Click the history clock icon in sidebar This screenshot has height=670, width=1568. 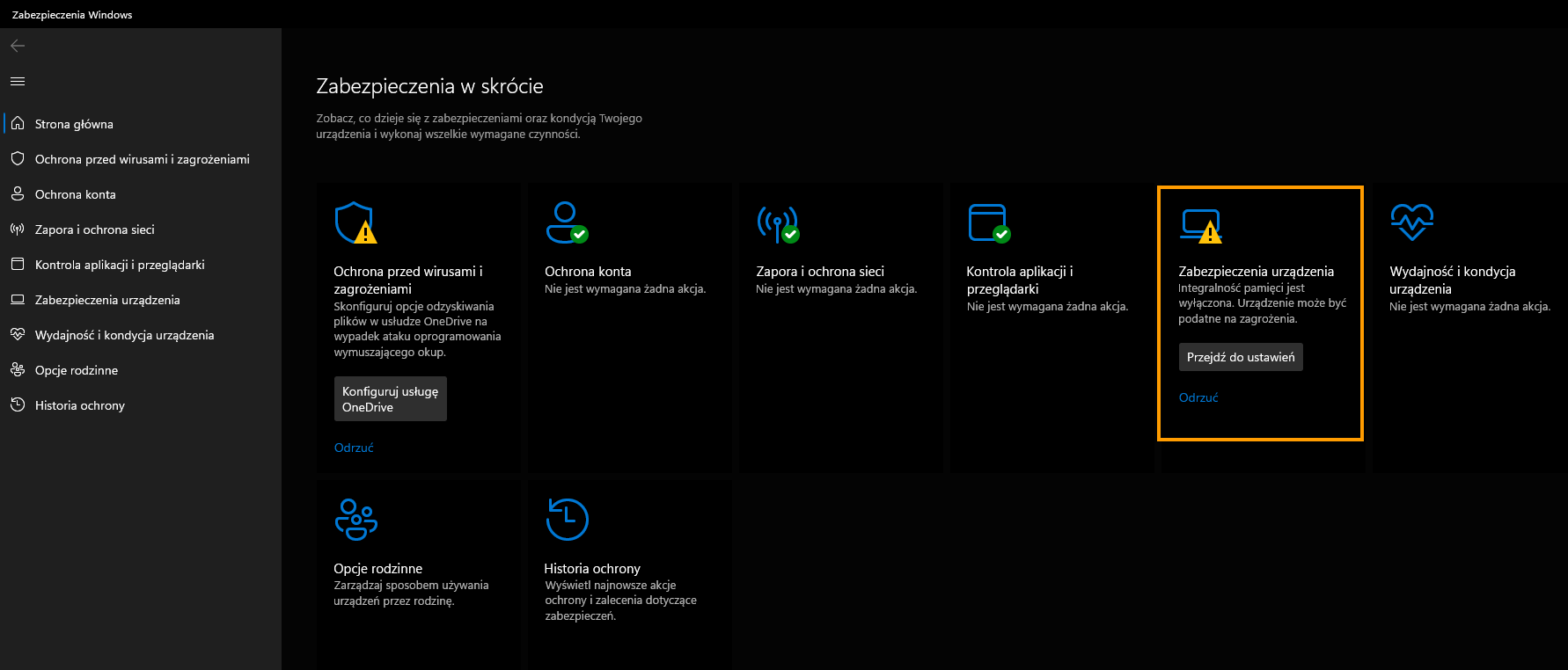coord(18,404)
